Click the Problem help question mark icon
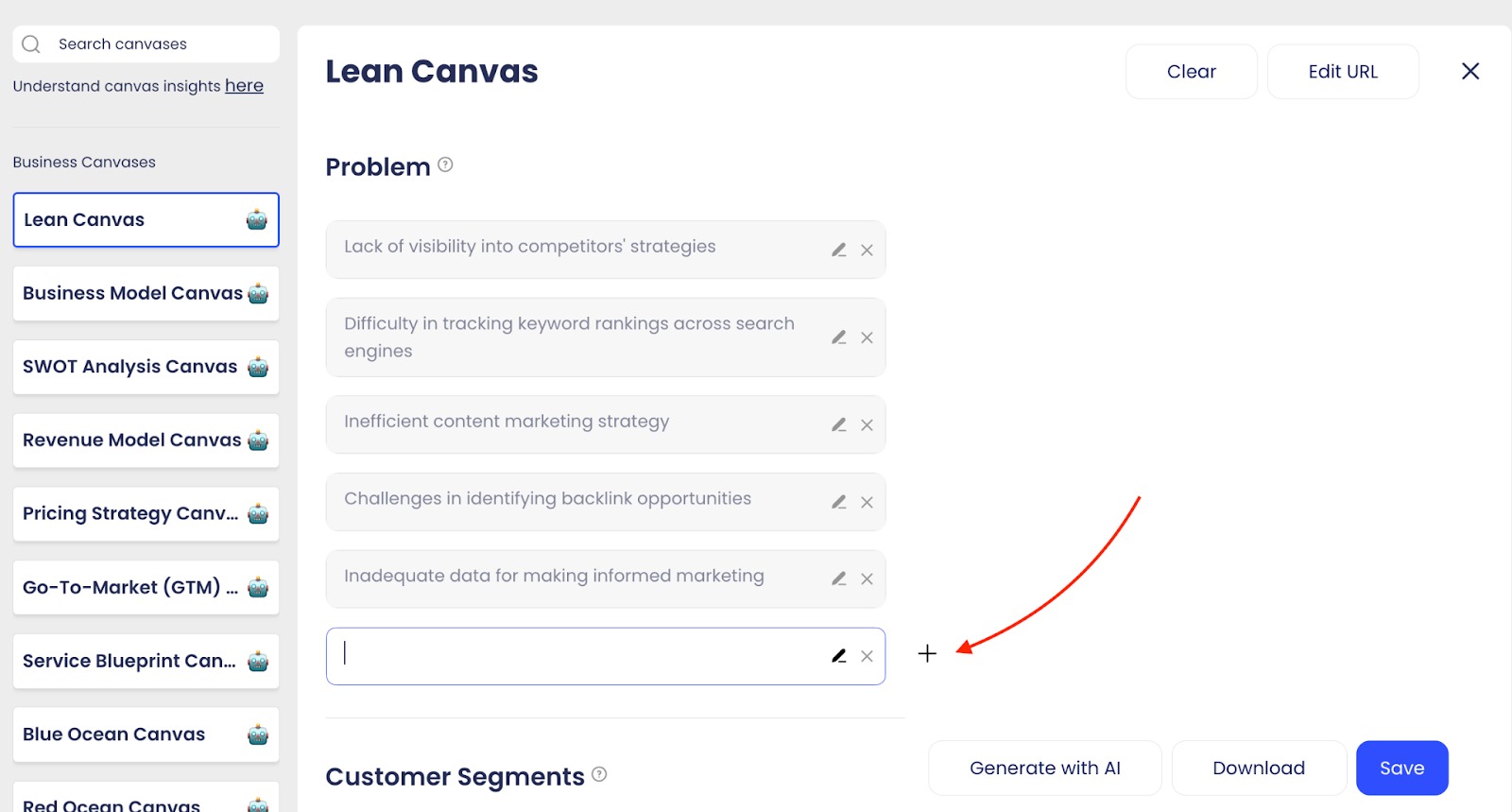 [x=445, y=164]
